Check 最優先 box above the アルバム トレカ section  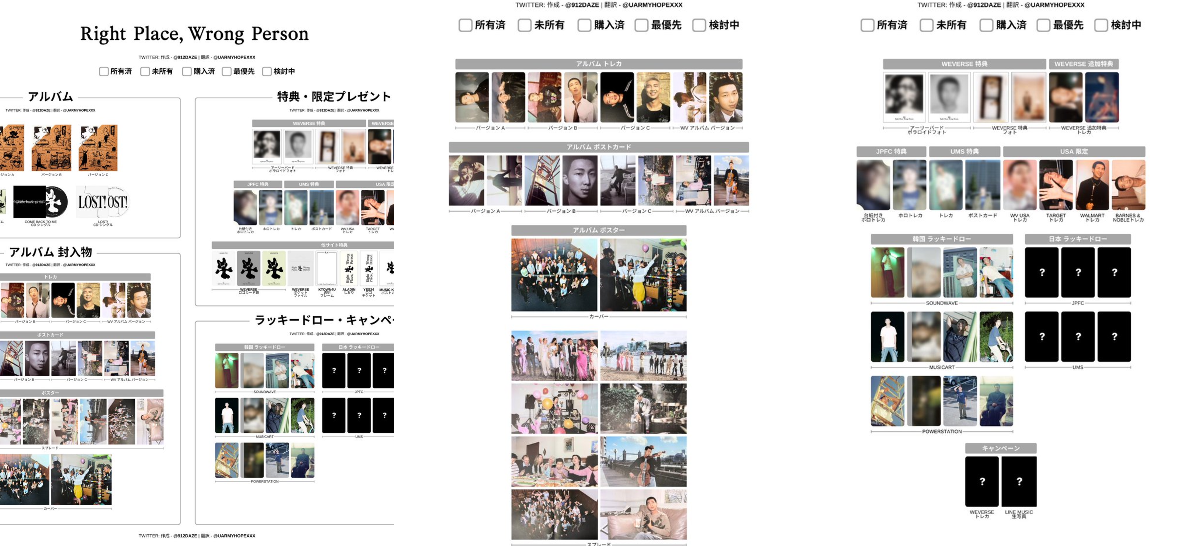coord(640,25)
